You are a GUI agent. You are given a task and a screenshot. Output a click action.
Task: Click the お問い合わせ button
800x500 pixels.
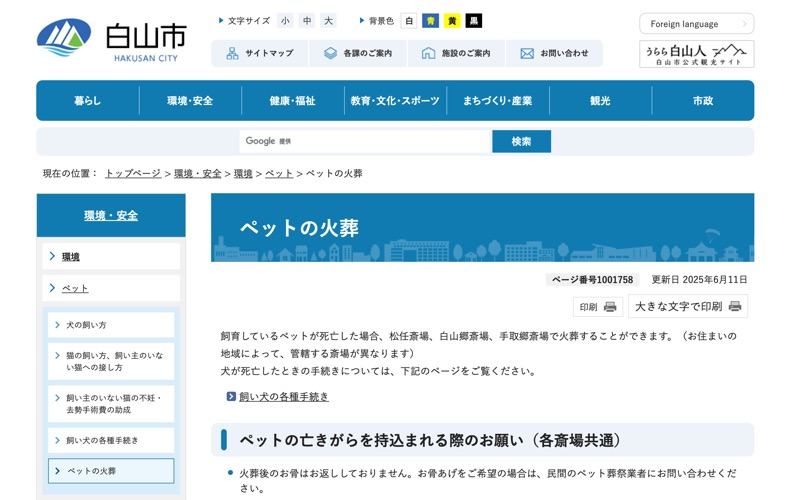point(555,54)
